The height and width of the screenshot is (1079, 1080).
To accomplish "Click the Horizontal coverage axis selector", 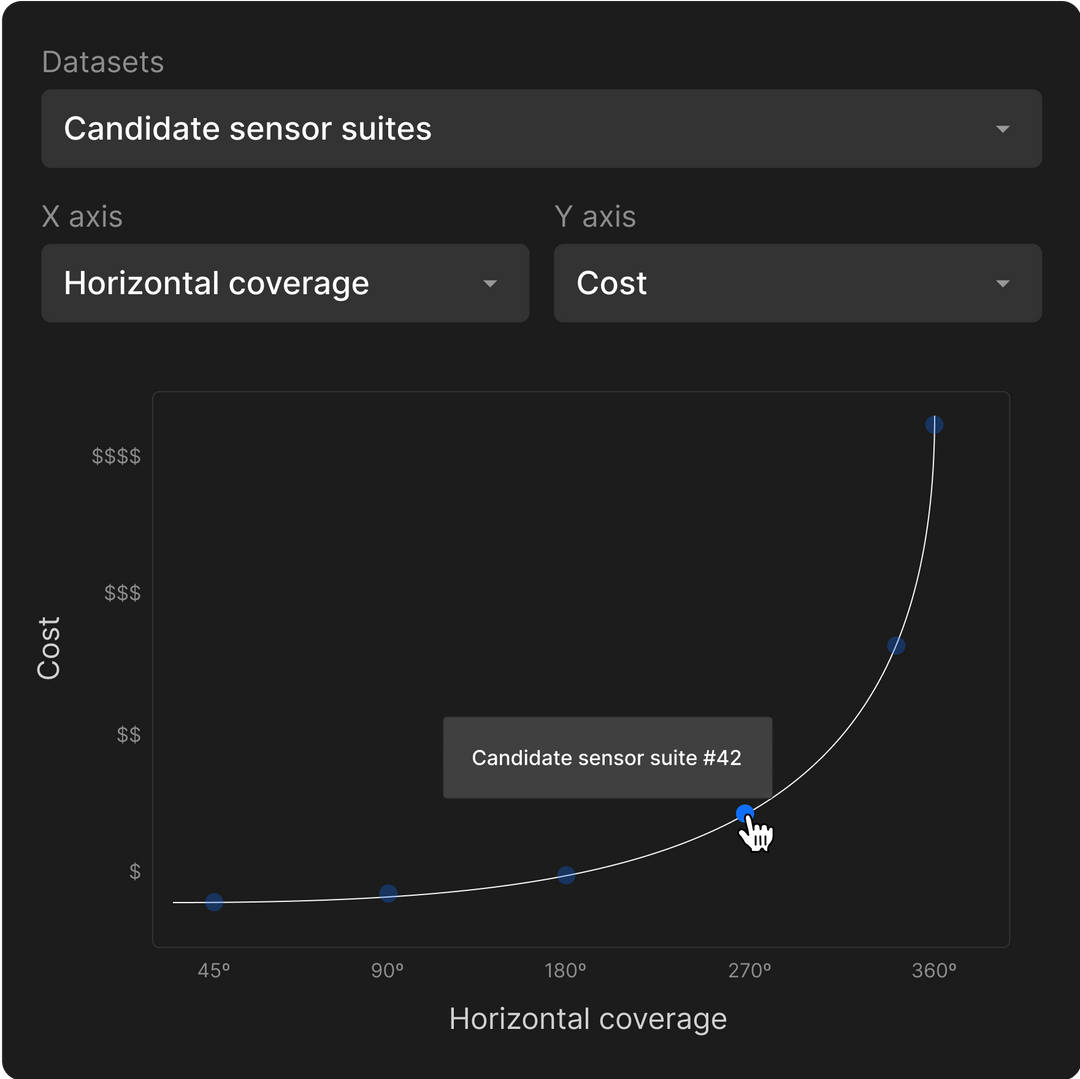I will coord(285,283).
